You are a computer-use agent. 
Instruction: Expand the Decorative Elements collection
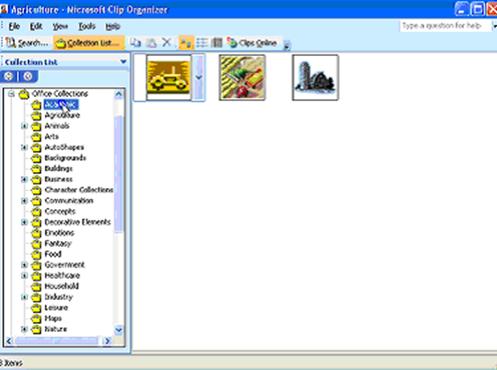pyautogui.click(x=24, y=222)
